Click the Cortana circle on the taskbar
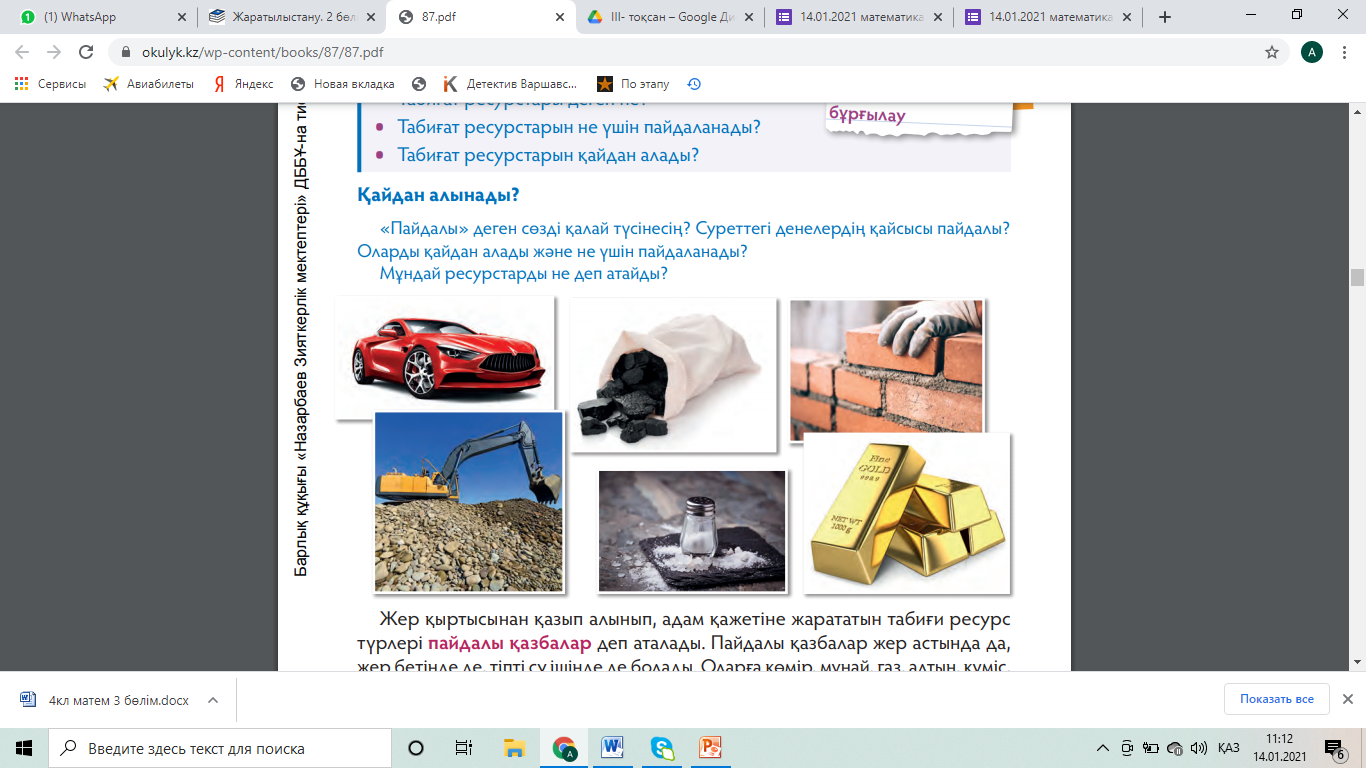1366x768 pixels. [416, 748]
